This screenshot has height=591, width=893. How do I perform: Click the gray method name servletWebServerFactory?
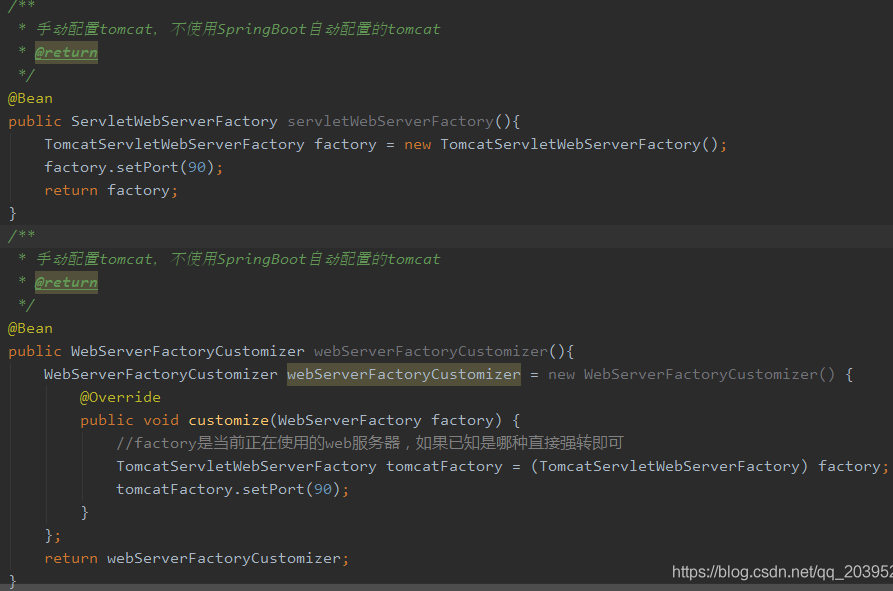tap(390, 121)
